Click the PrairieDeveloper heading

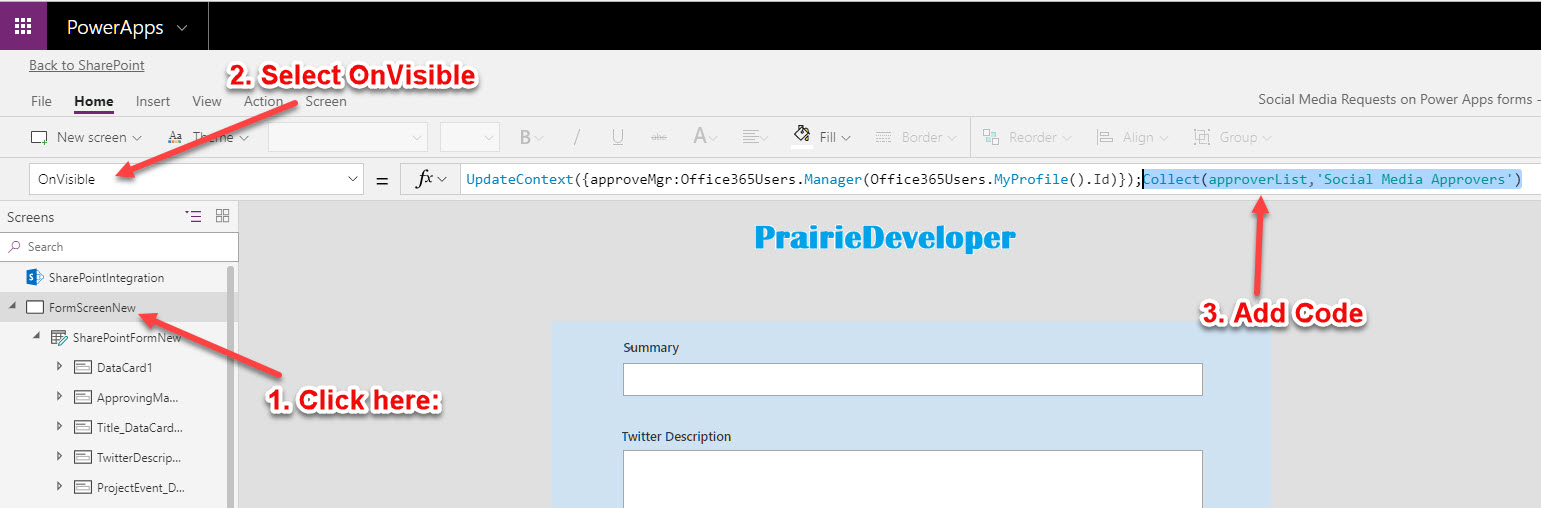click(885, 237)
